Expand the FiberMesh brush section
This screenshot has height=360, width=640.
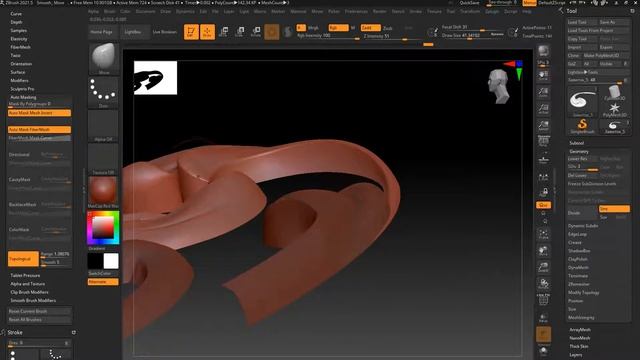pyautogui.click(x=20, y=47)
